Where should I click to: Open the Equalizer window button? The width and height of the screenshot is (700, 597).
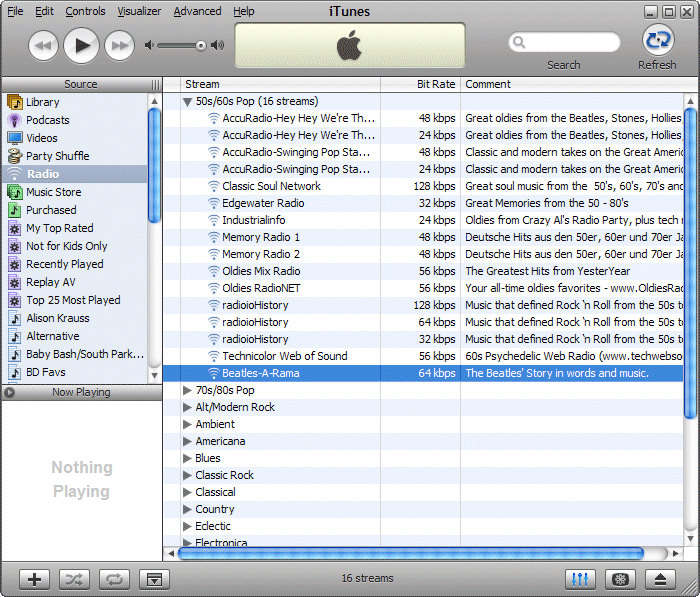(x=580, y=579)
